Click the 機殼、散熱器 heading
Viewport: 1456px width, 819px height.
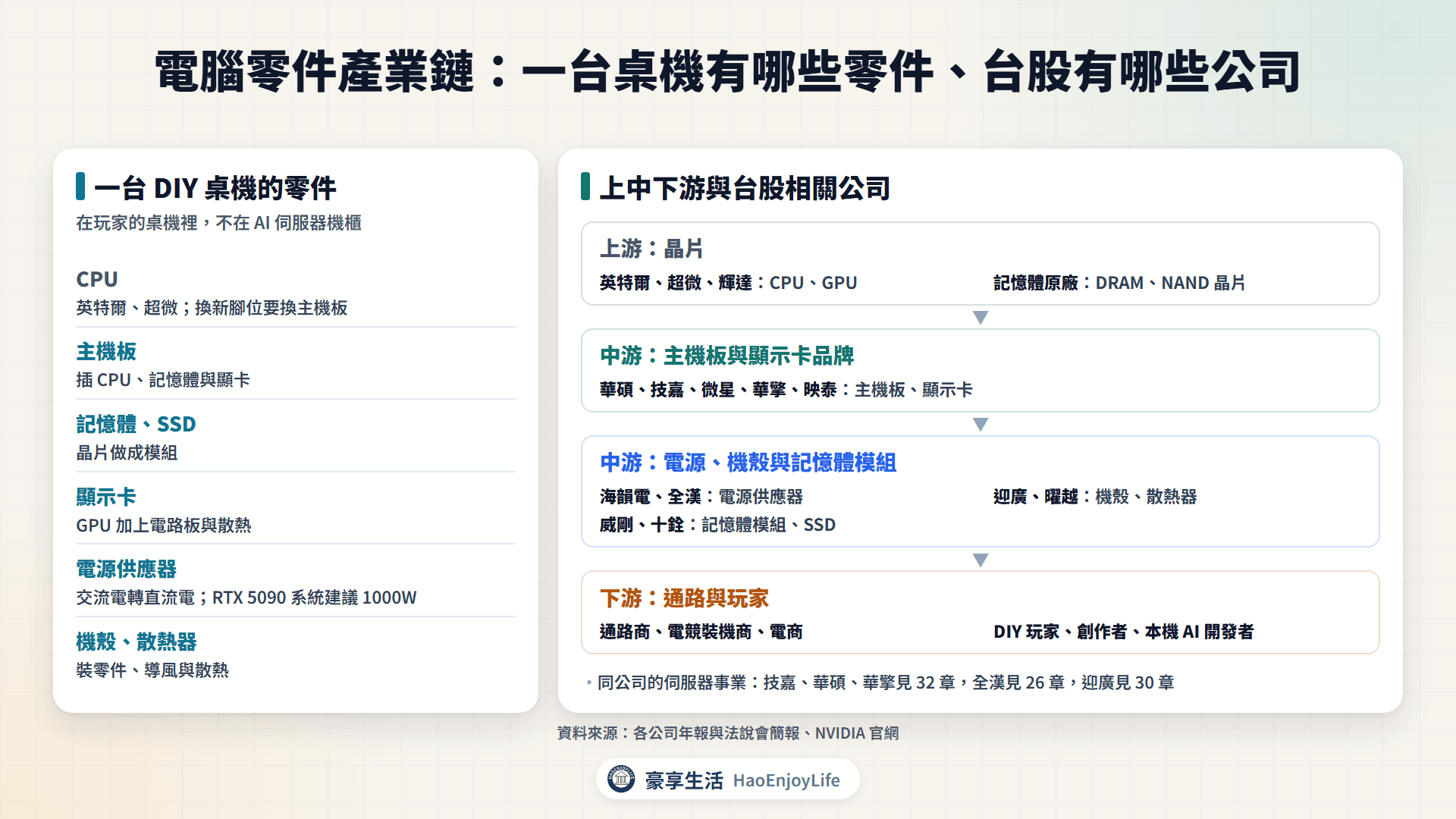click(136, 642)
